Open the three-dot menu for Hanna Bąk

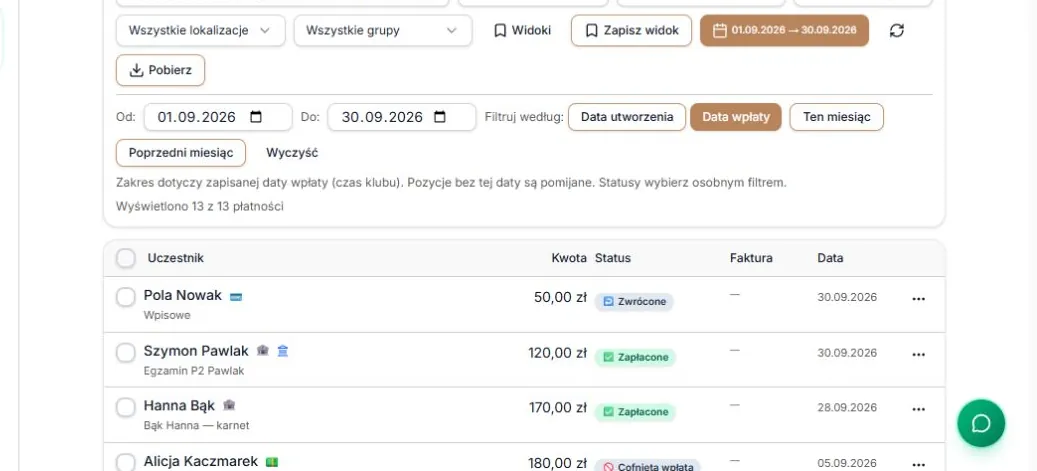click(x=919, y=409)
